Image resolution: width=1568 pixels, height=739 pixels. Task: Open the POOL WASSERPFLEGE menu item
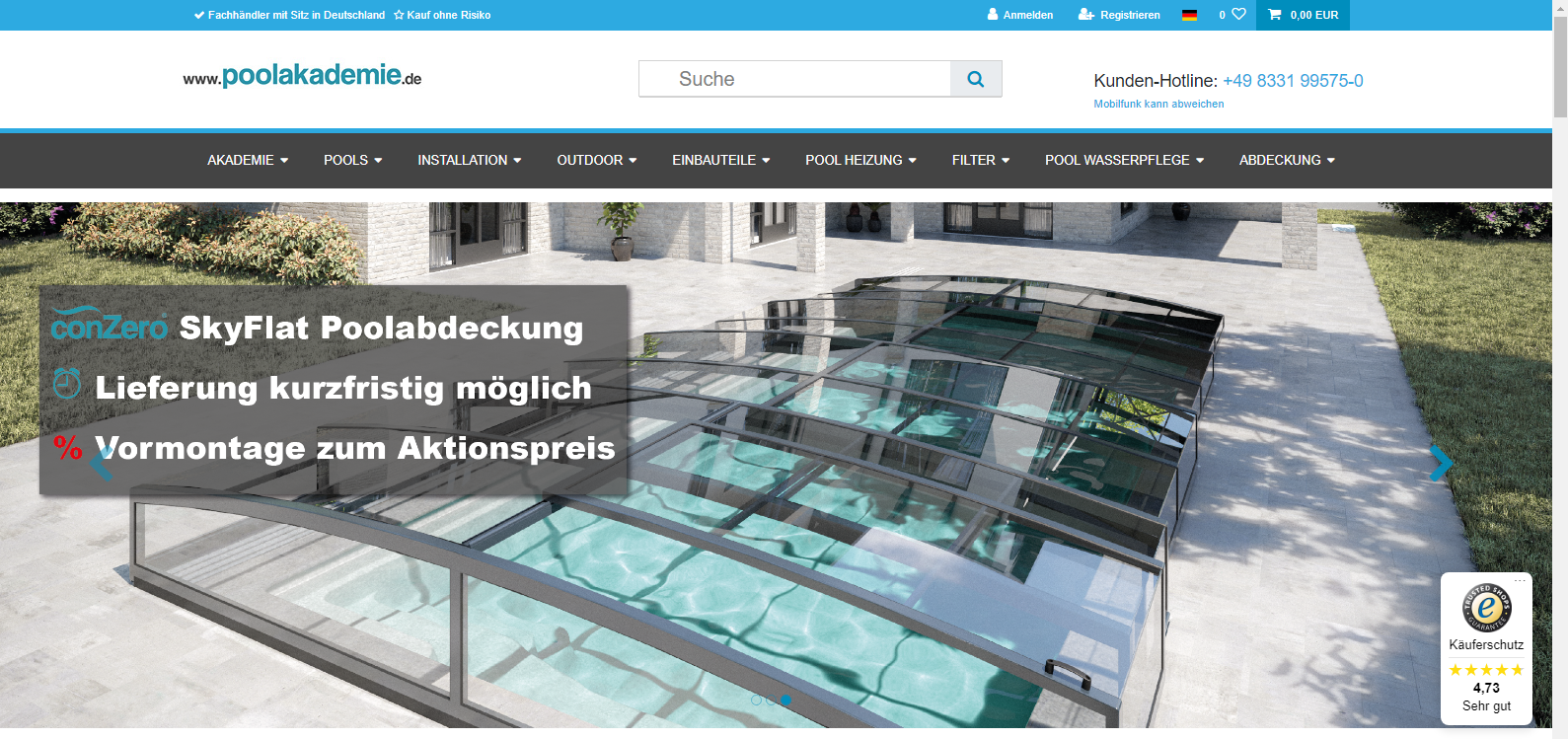tap(1124, 160)
